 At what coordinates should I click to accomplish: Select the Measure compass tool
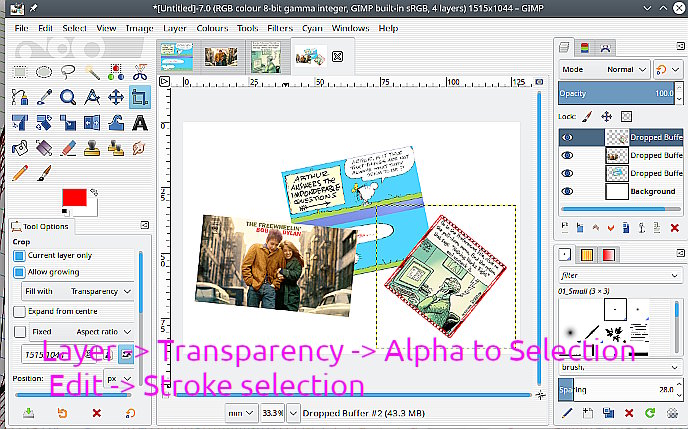tap(92, 97)
